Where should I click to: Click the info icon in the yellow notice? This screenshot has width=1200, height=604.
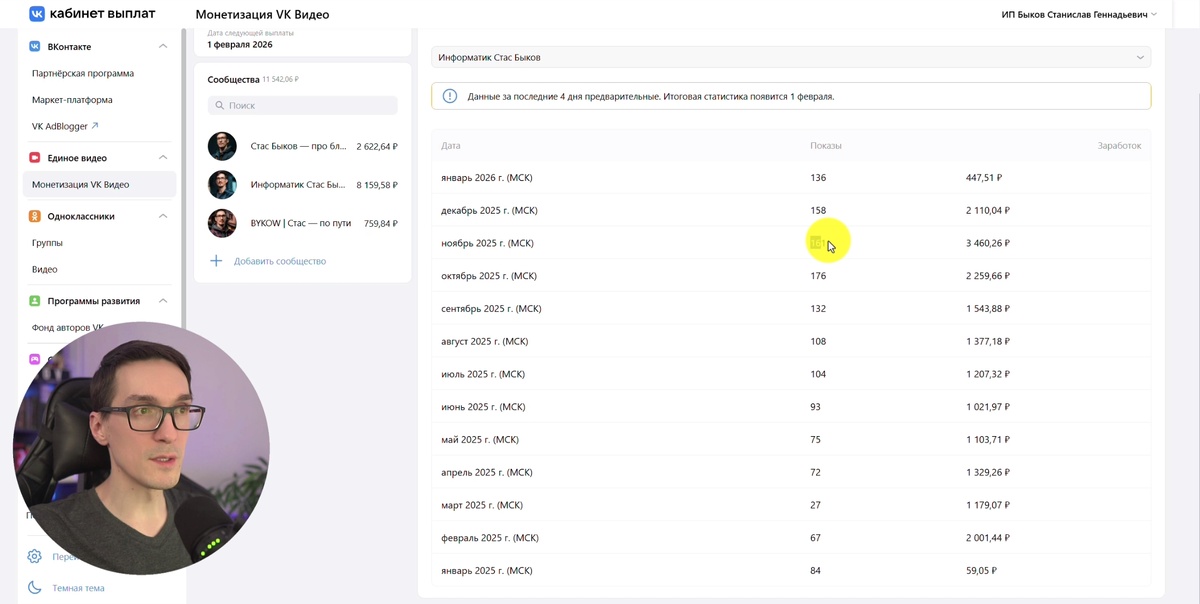451,97
